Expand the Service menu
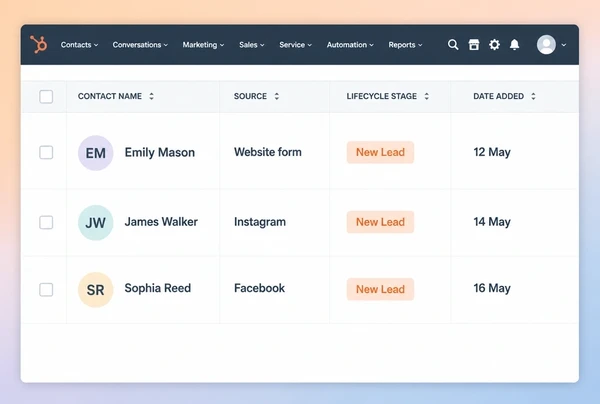The width and height of the screenshot is (600, 404). click(x=295, y=45)
